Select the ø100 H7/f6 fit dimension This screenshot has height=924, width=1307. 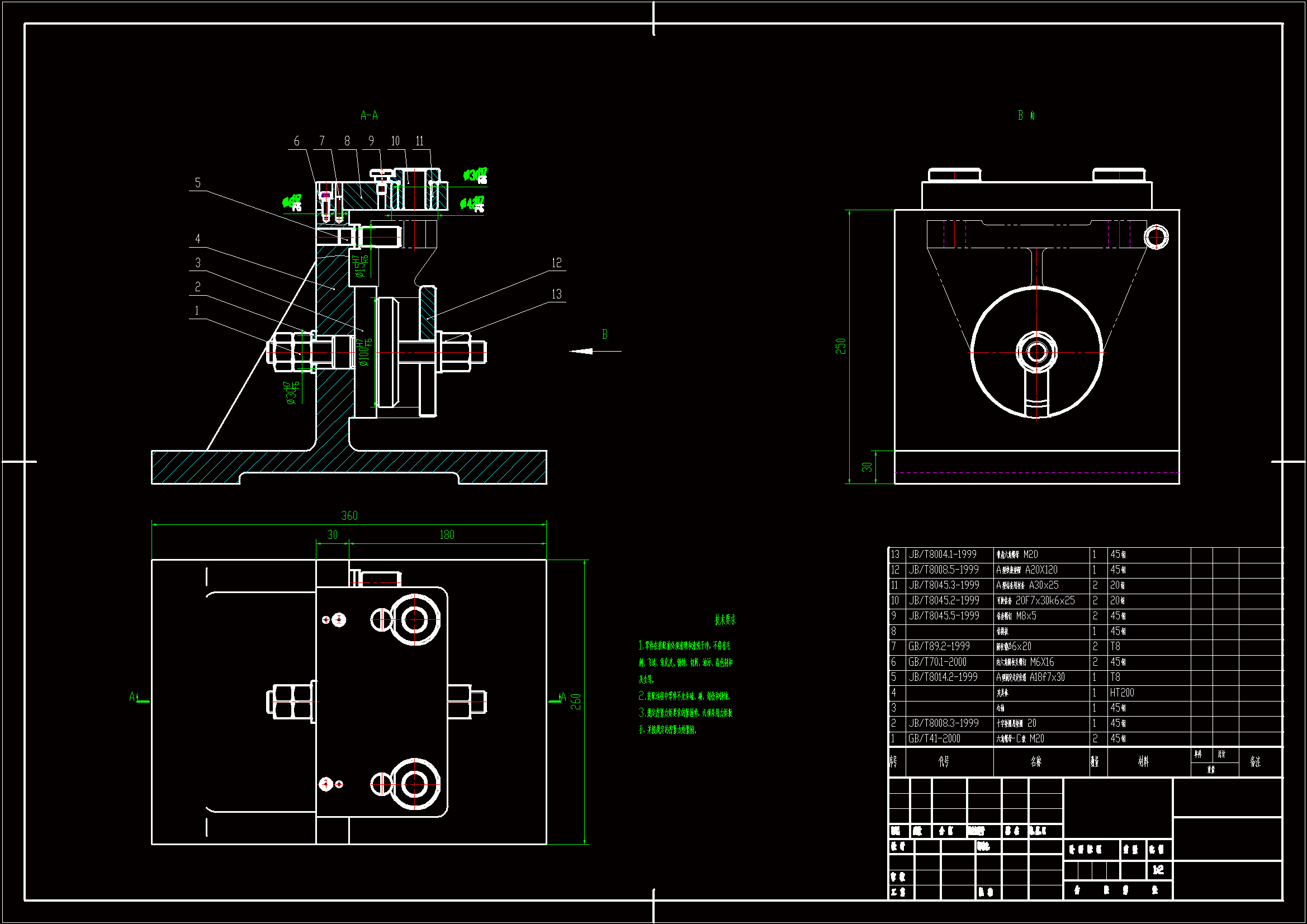click(x=364, y=352)
